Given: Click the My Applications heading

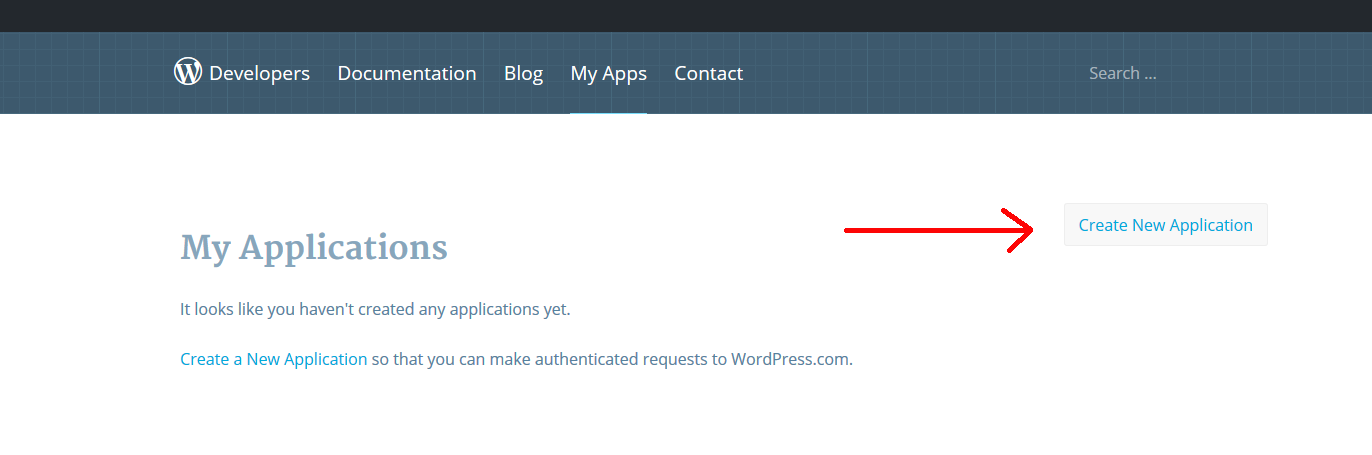Looking at the screenshot, I should click(x=314, y=247).
